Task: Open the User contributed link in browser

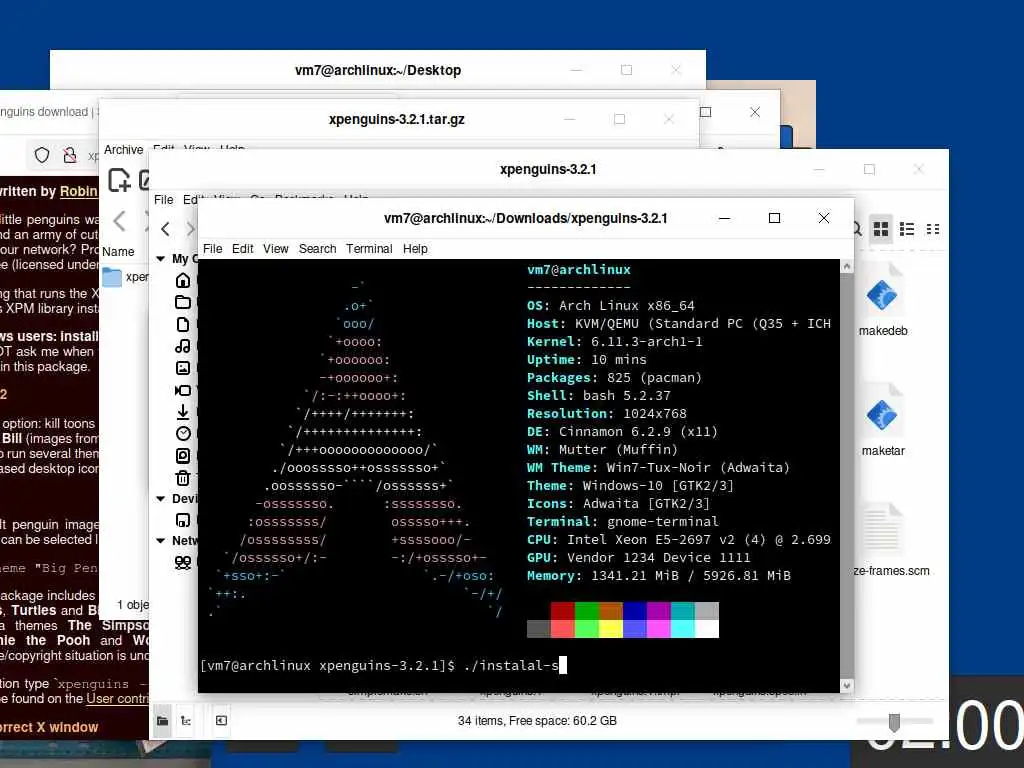Action: pyautogui.click(x=118, y=699)
